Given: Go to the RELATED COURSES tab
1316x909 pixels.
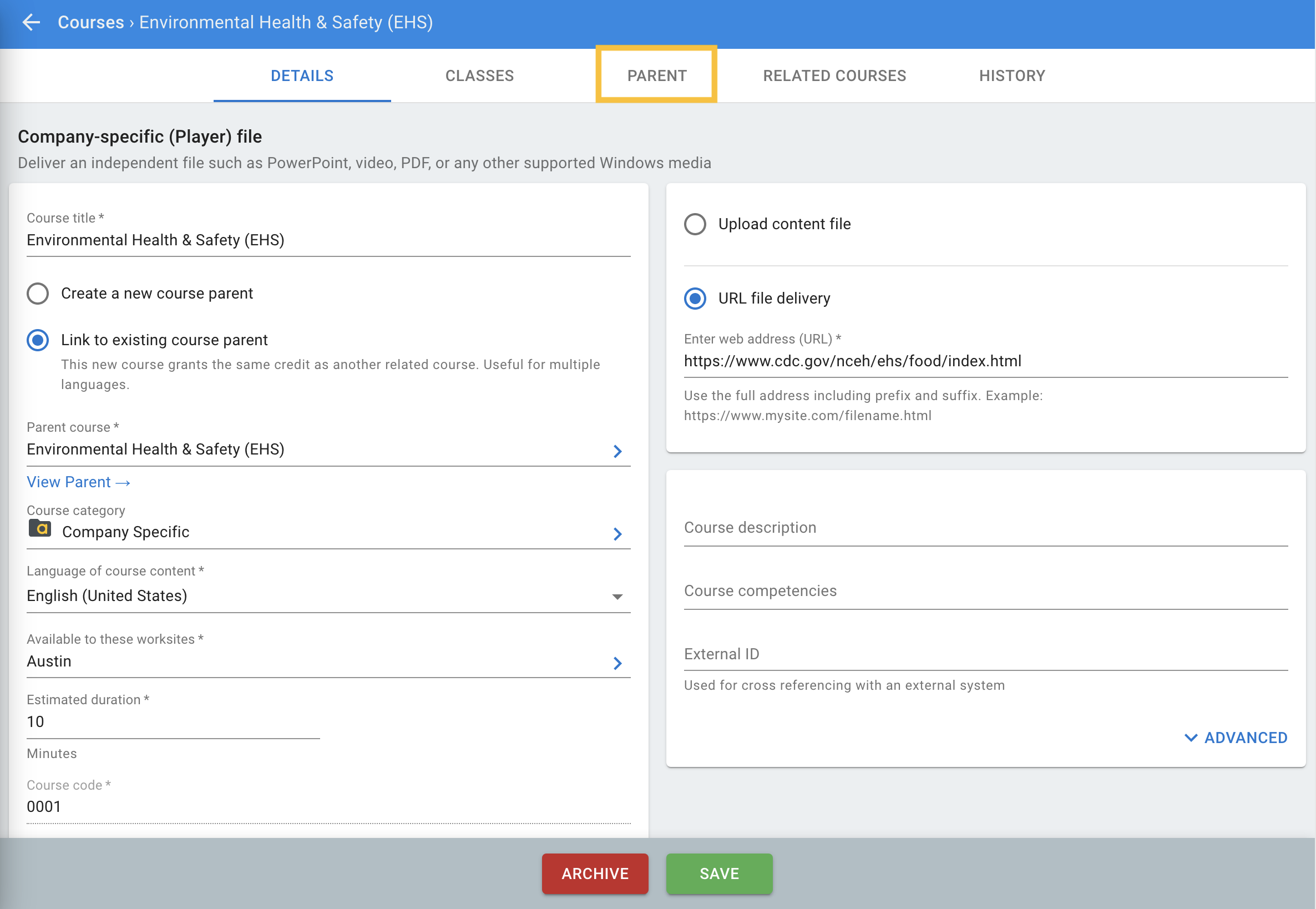Looking at the screenshot, I should pos(834,75).
